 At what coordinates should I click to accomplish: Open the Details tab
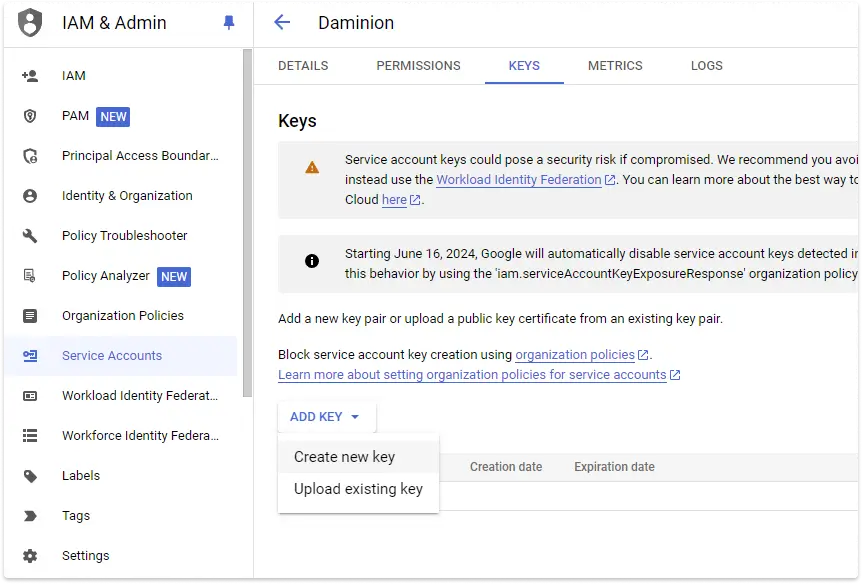(303, 66)
